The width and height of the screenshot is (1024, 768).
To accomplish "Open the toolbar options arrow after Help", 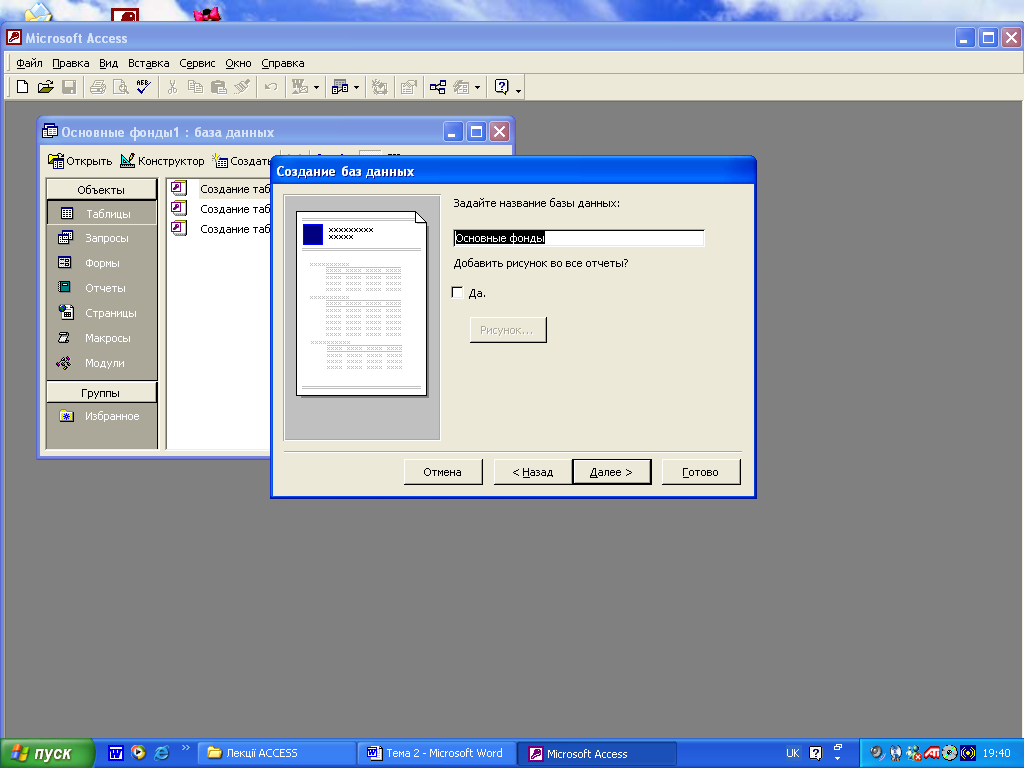I will (519, 91).
